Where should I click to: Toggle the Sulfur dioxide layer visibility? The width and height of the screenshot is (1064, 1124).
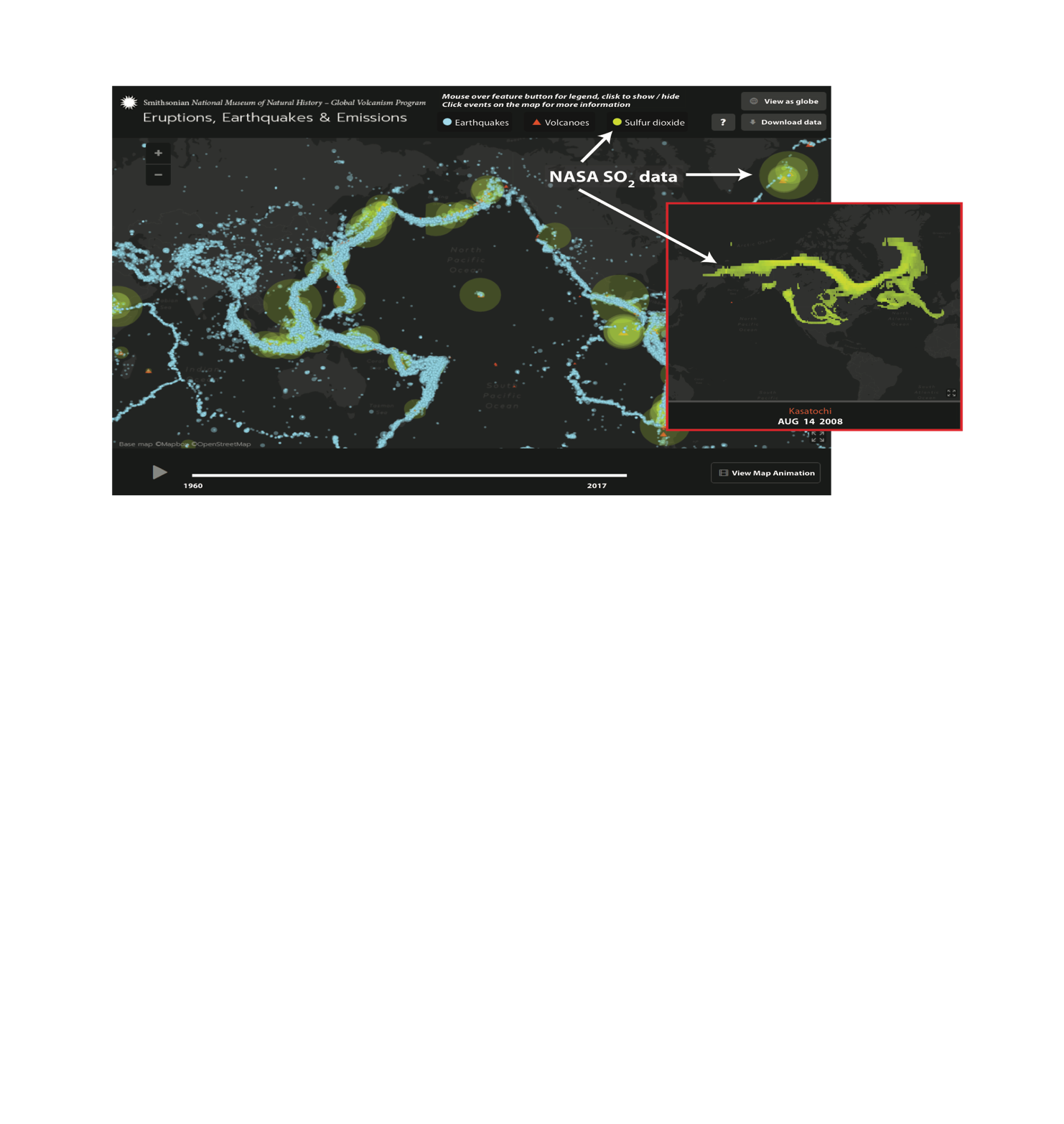pos(647,122)
